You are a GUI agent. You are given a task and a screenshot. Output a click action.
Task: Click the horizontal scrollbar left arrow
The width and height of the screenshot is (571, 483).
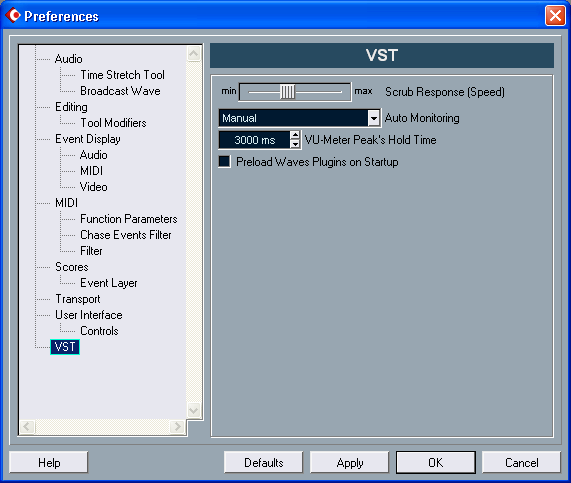tap(27, 426)
